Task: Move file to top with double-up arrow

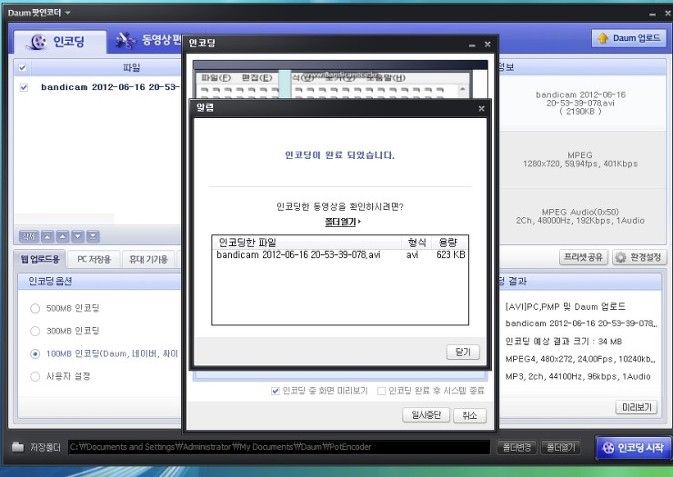Action: [47, 236]
